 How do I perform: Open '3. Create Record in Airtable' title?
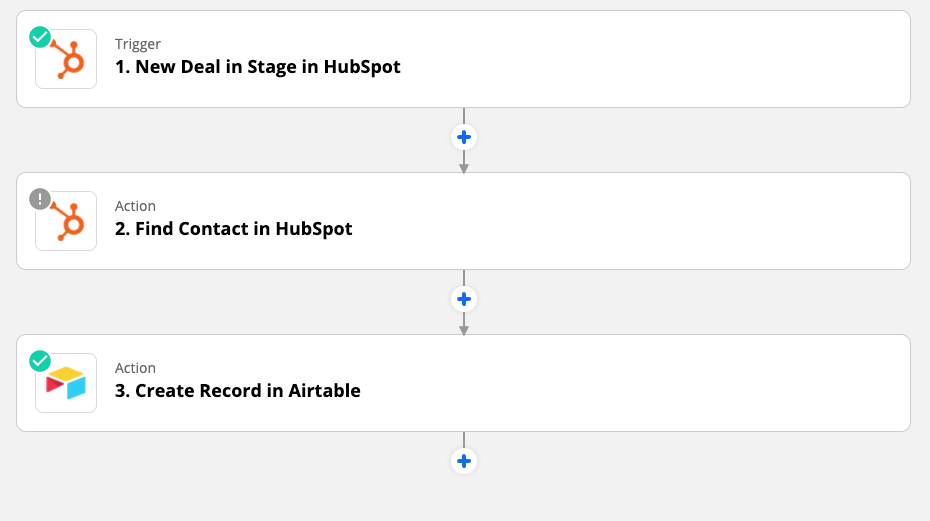click(237, 390)
